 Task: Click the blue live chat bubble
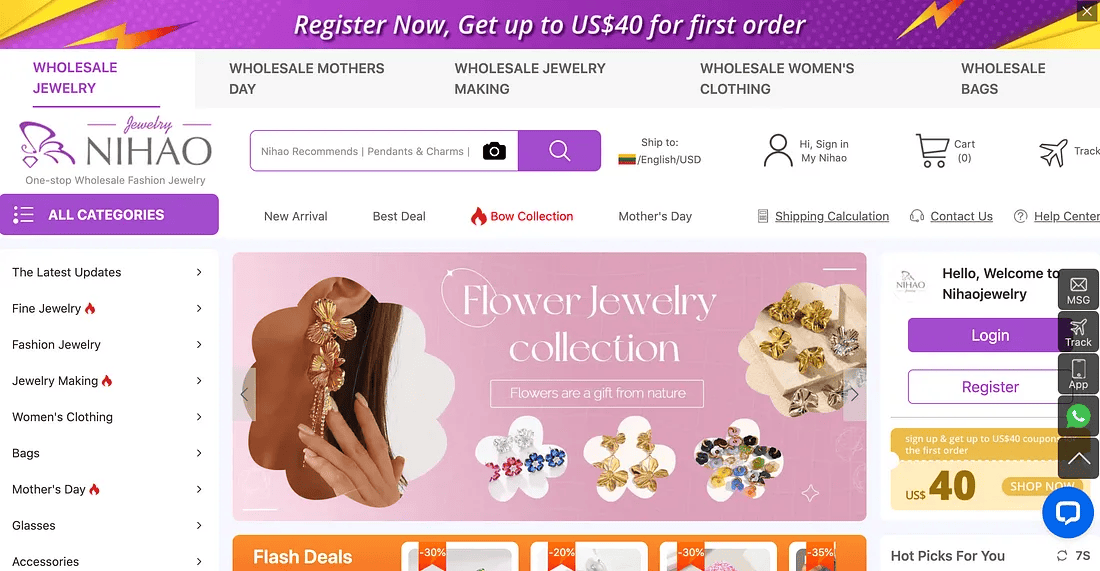click(1068, 513)
